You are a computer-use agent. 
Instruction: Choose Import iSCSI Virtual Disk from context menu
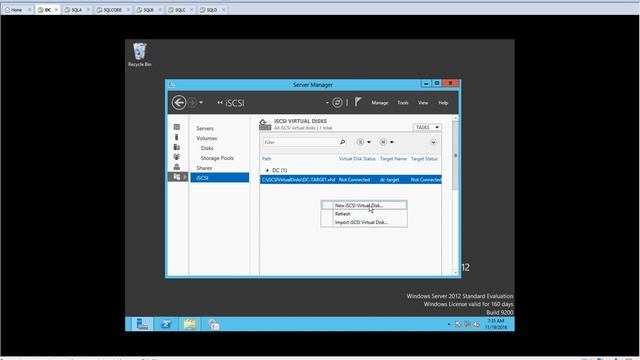[364, 222]
